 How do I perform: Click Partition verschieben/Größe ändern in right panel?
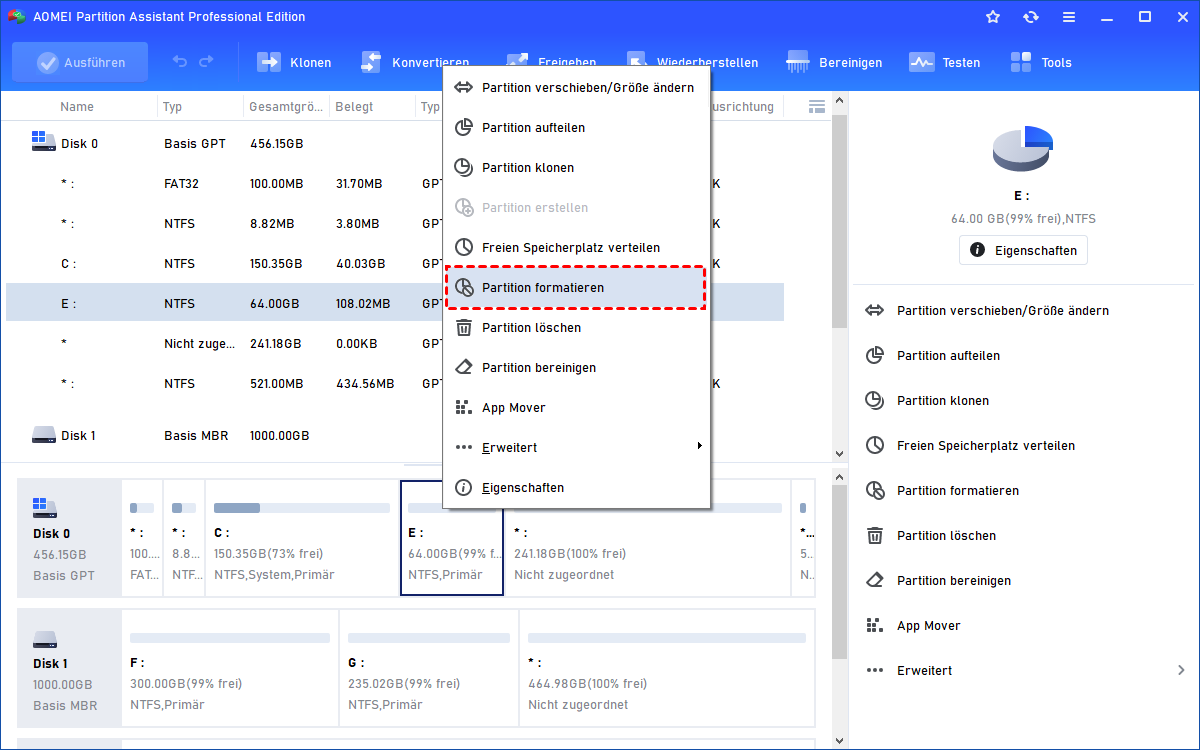coord(1002,311)
